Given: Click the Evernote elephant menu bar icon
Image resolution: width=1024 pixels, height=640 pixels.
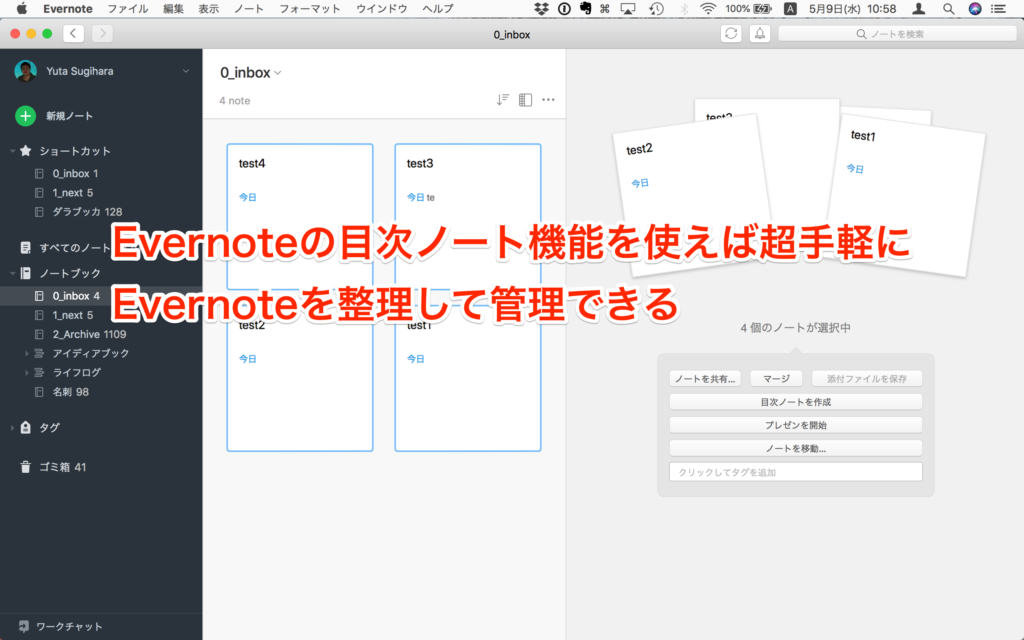Looking at the screenshot, I should 585,8.
